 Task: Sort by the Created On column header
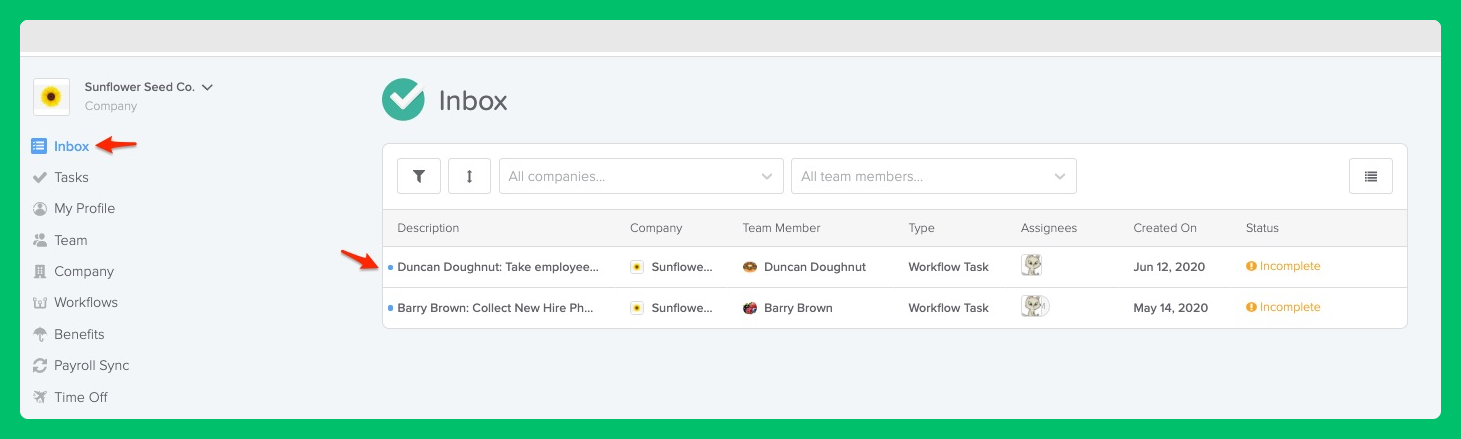[x=1165, y=228]
